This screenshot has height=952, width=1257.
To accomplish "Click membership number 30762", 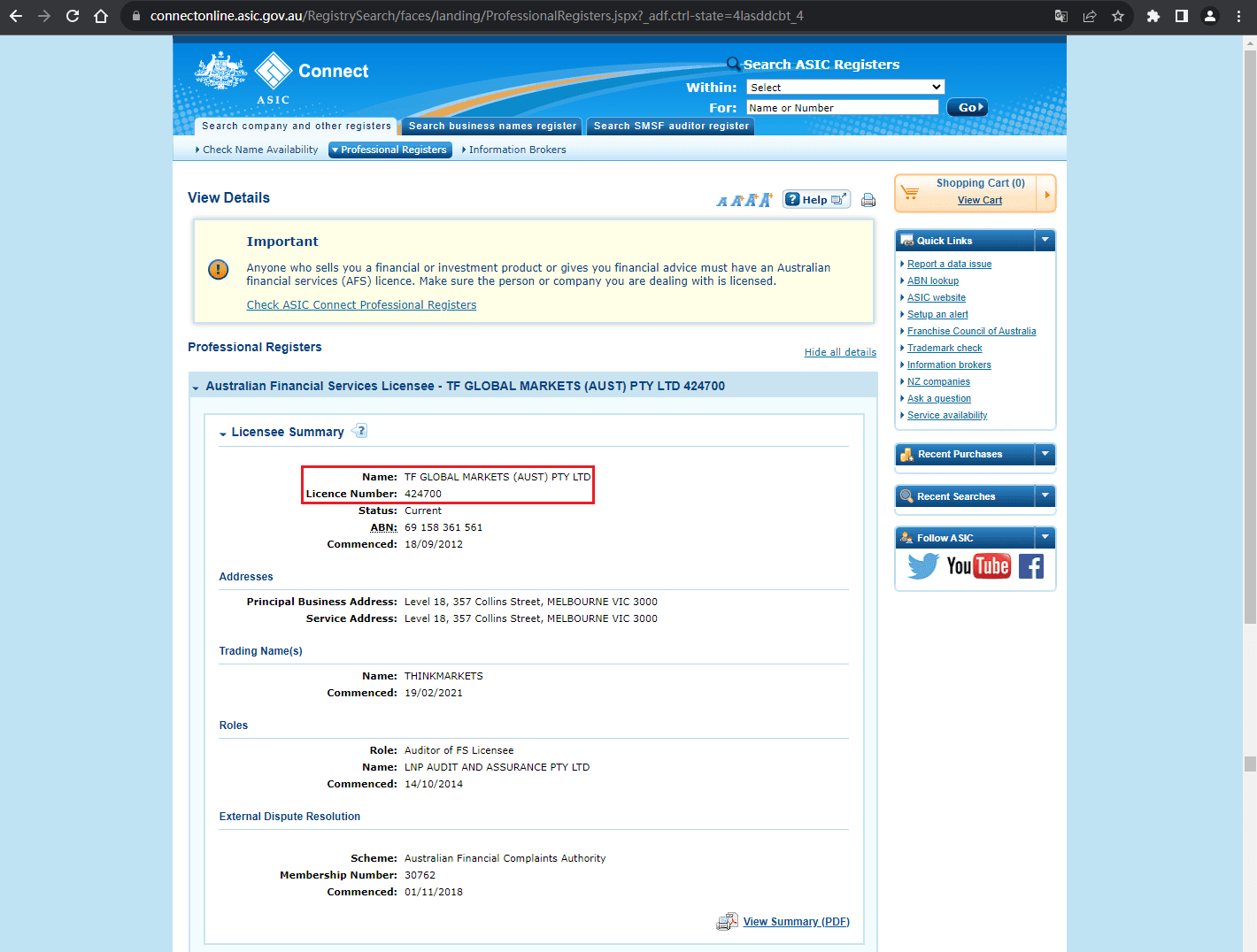I will pyautogui.click(x=420, y=875).
